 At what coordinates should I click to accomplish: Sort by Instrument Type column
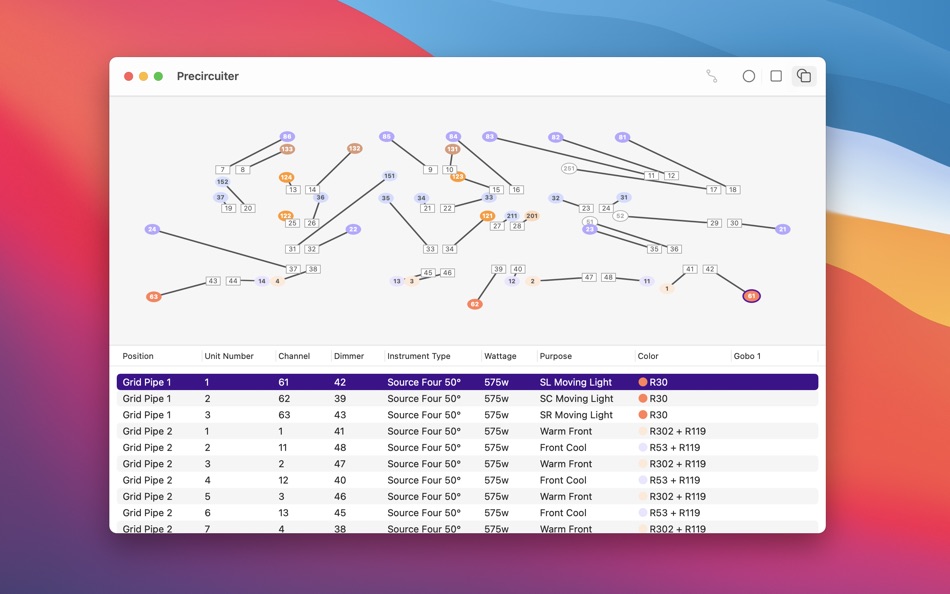[419, 356]
